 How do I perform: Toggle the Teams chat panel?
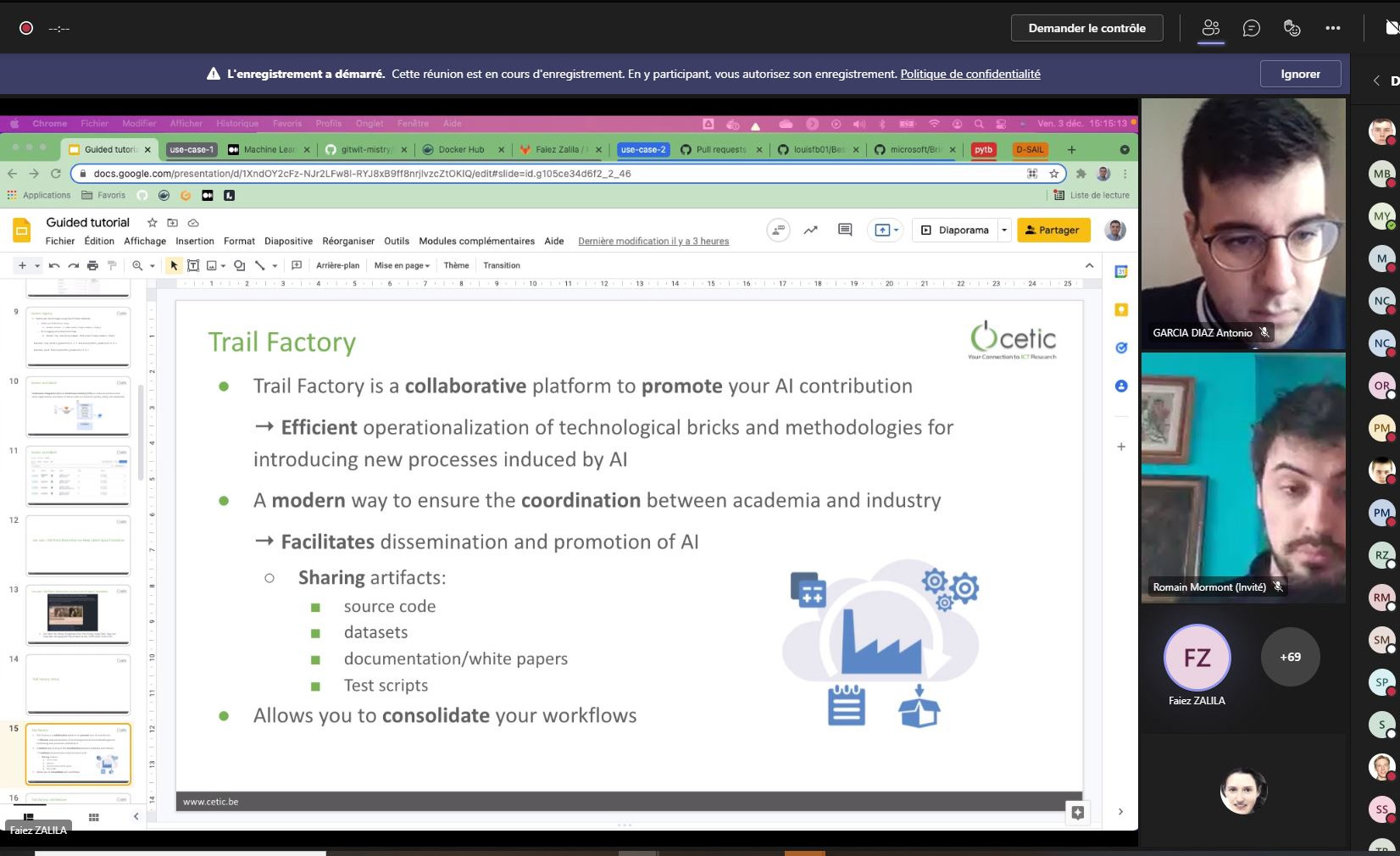coord(1251,28)
